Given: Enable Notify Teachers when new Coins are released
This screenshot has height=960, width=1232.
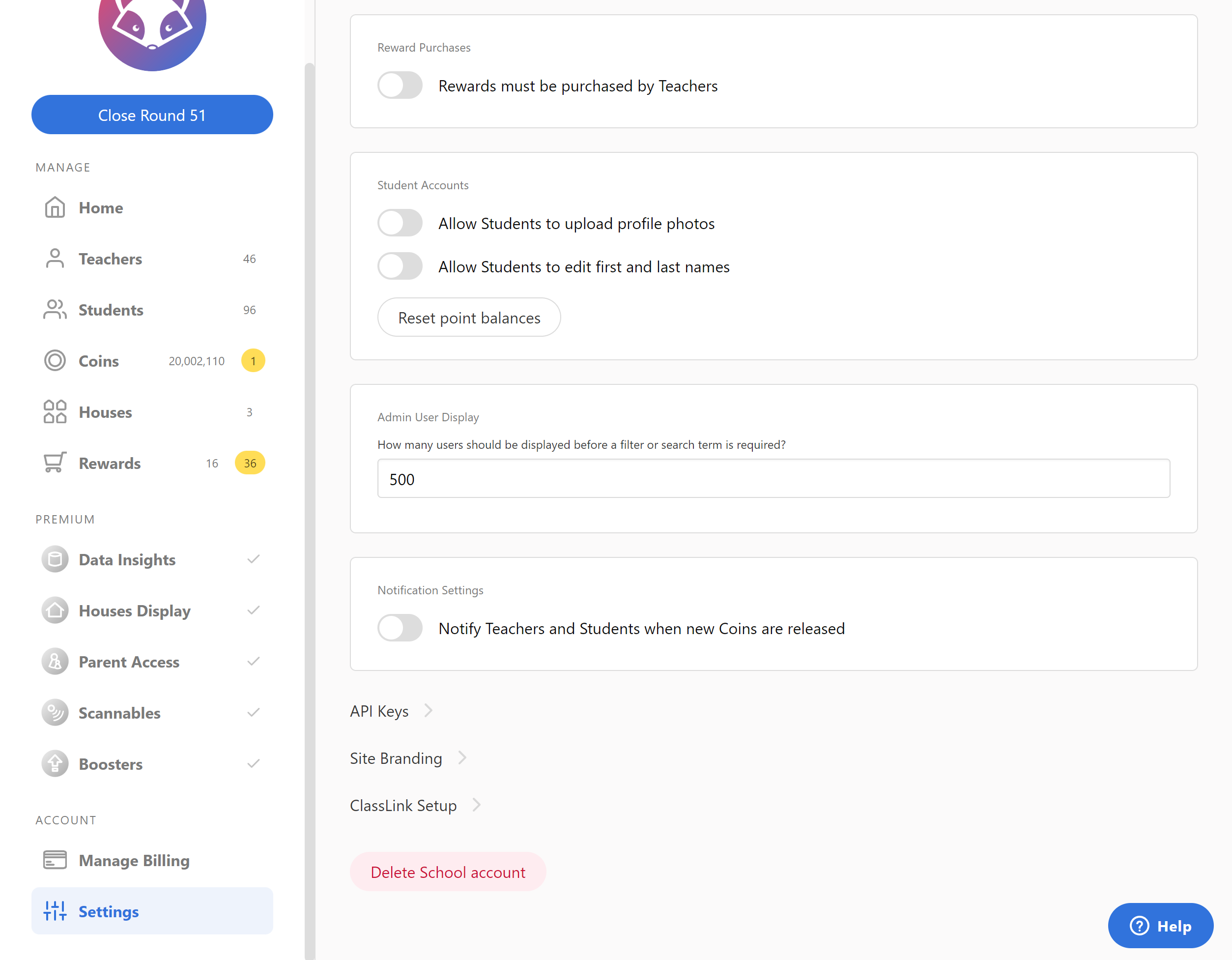Looking at the screenshot, I should point(400,628).
